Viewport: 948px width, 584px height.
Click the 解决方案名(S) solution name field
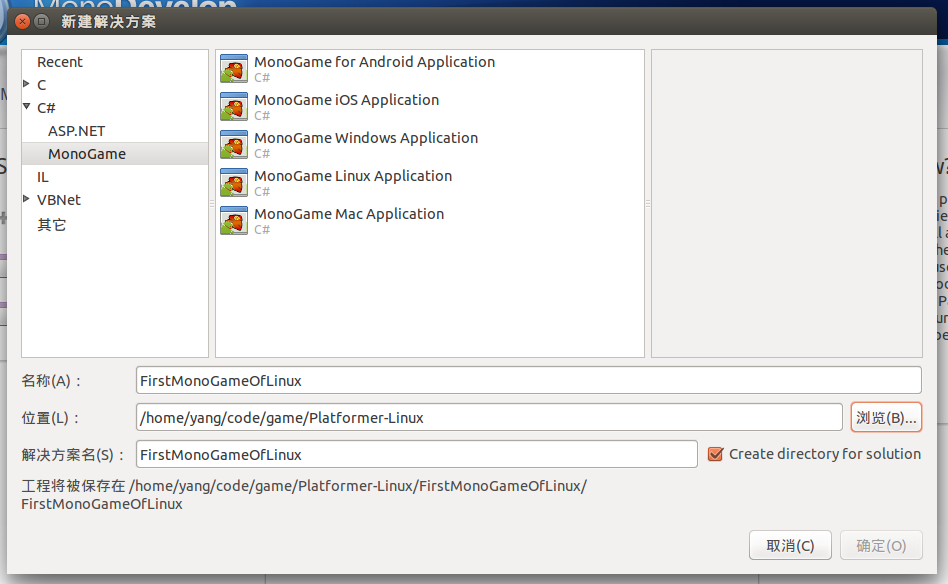tap(417, 454)
